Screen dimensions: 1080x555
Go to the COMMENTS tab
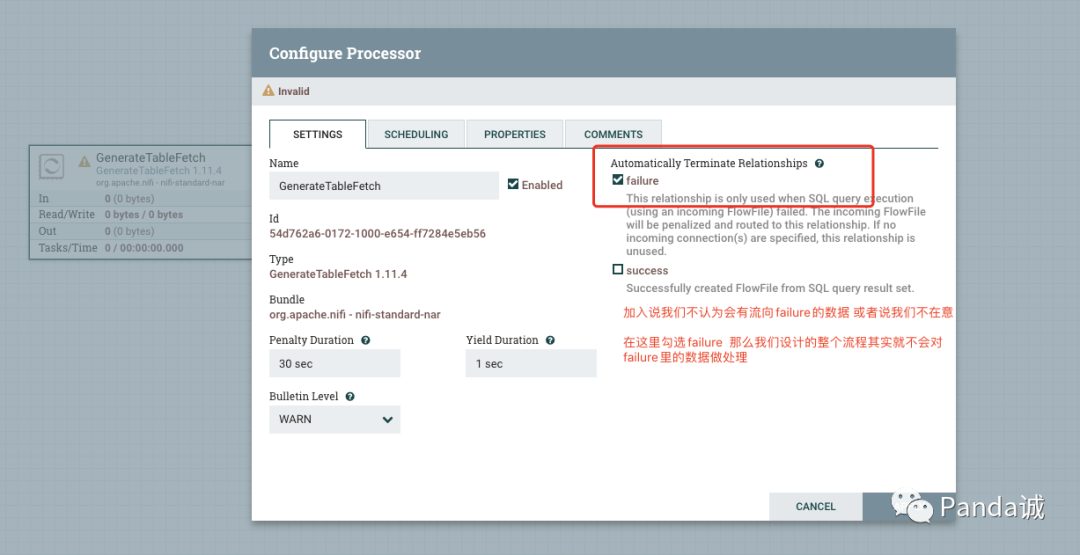613,134
